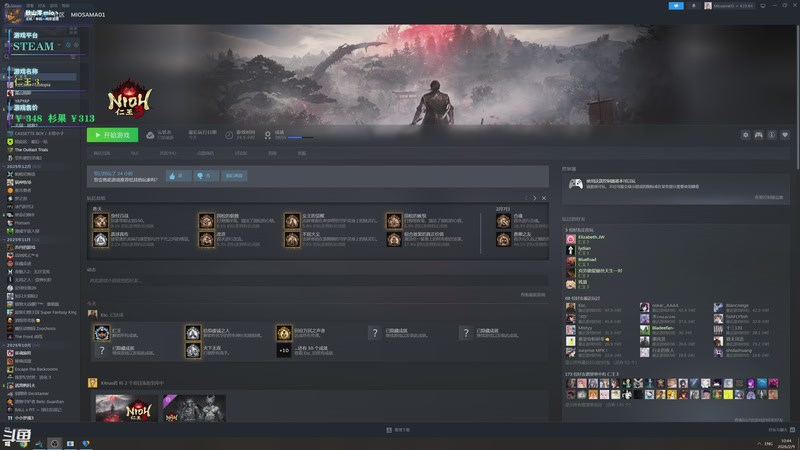Open the +10 more achievements tile
800x450 pixels.
point(284,351)
